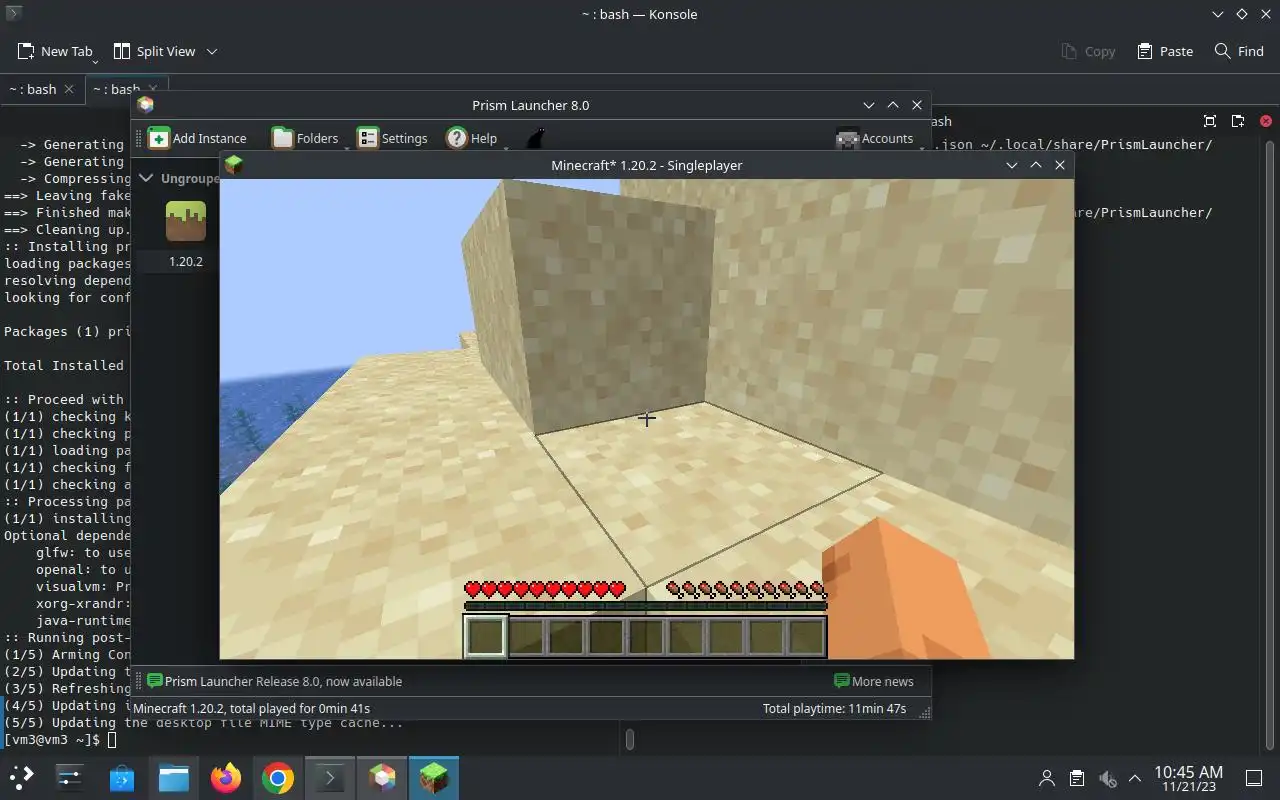1280x800 pixels.
Task: Switch to Konsole via taskbar icon
Action: pos(330,777)
